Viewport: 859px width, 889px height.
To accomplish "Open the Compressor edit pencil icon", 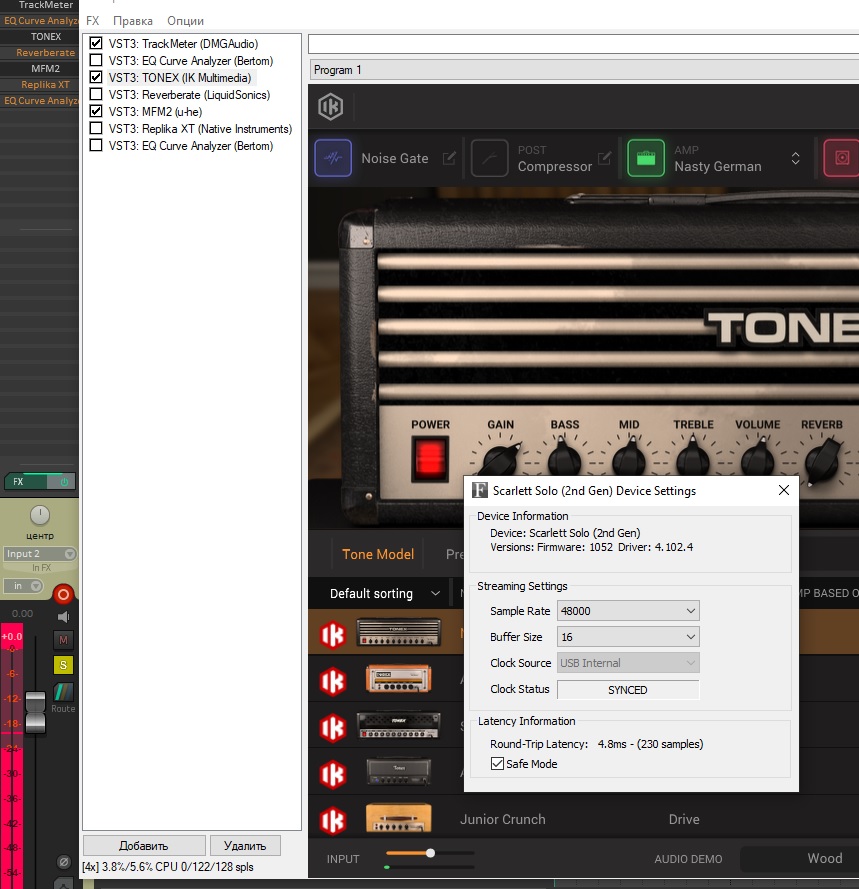I will pyautogui.click(x=605, y=158).
